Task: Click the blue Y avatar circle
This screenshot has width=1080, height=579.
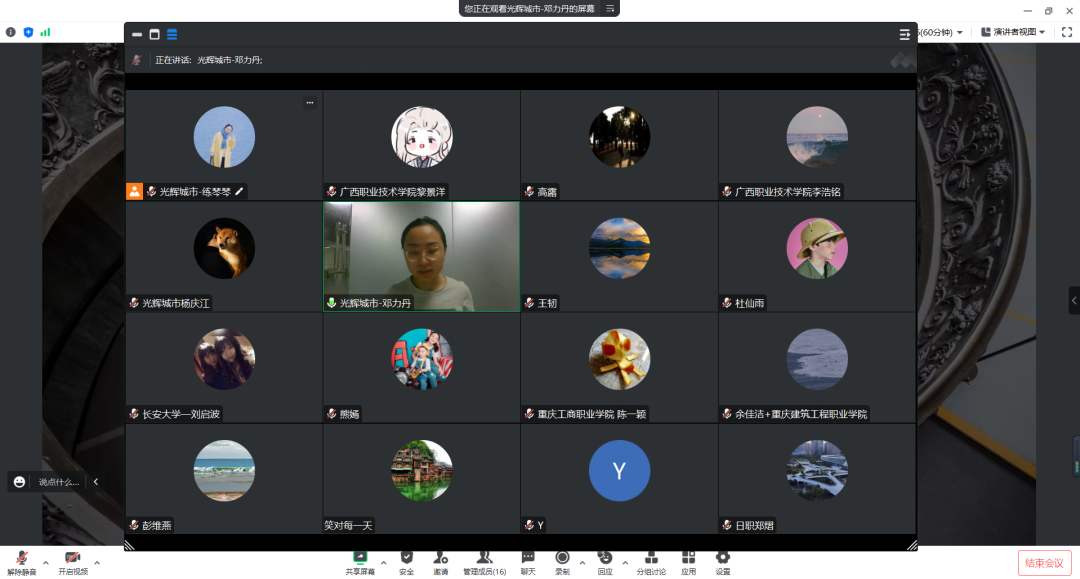Action: coord(619,471)
